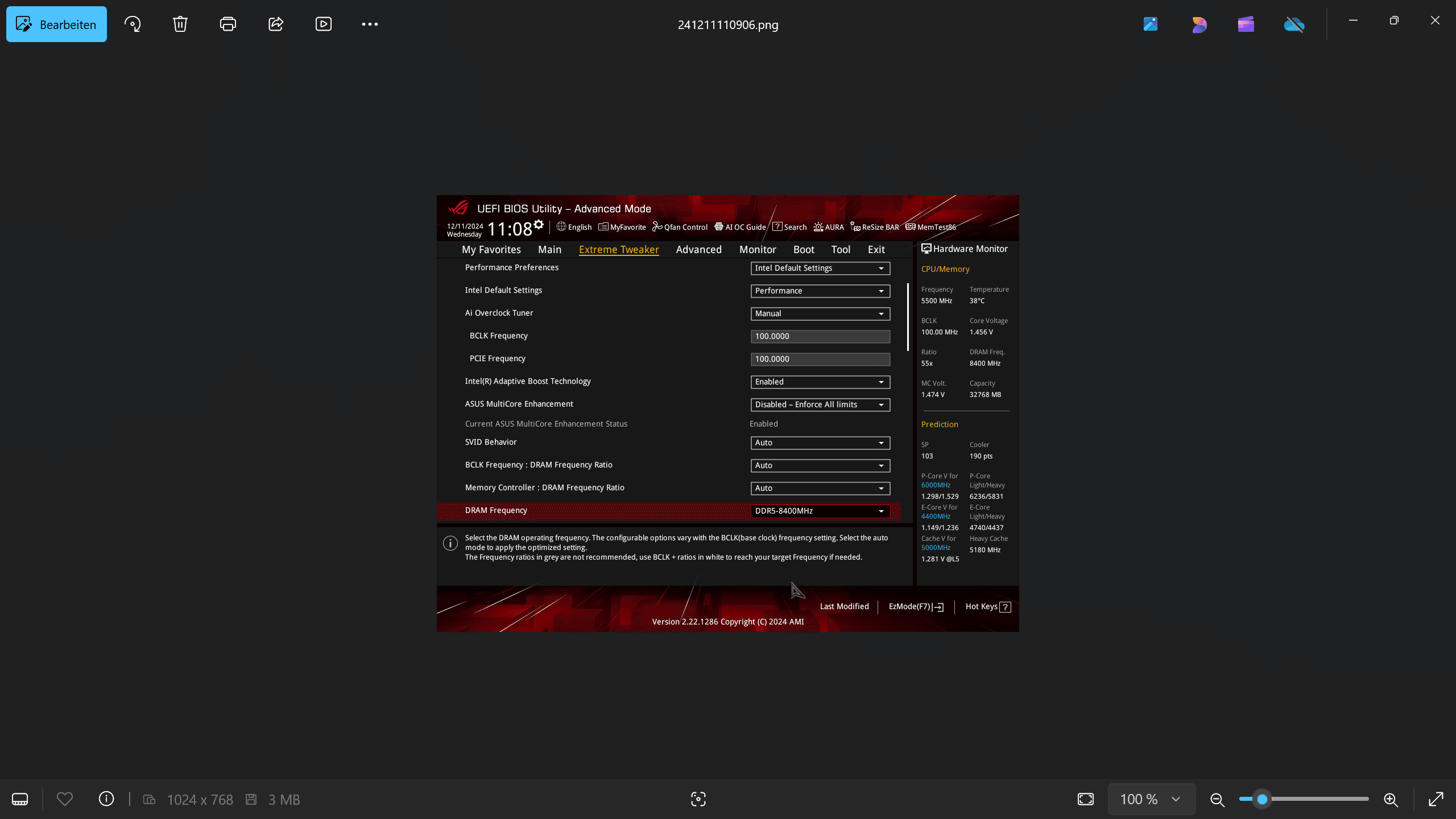
Task: Click the Advanced tab in image
Action: [x=698, y=249]
